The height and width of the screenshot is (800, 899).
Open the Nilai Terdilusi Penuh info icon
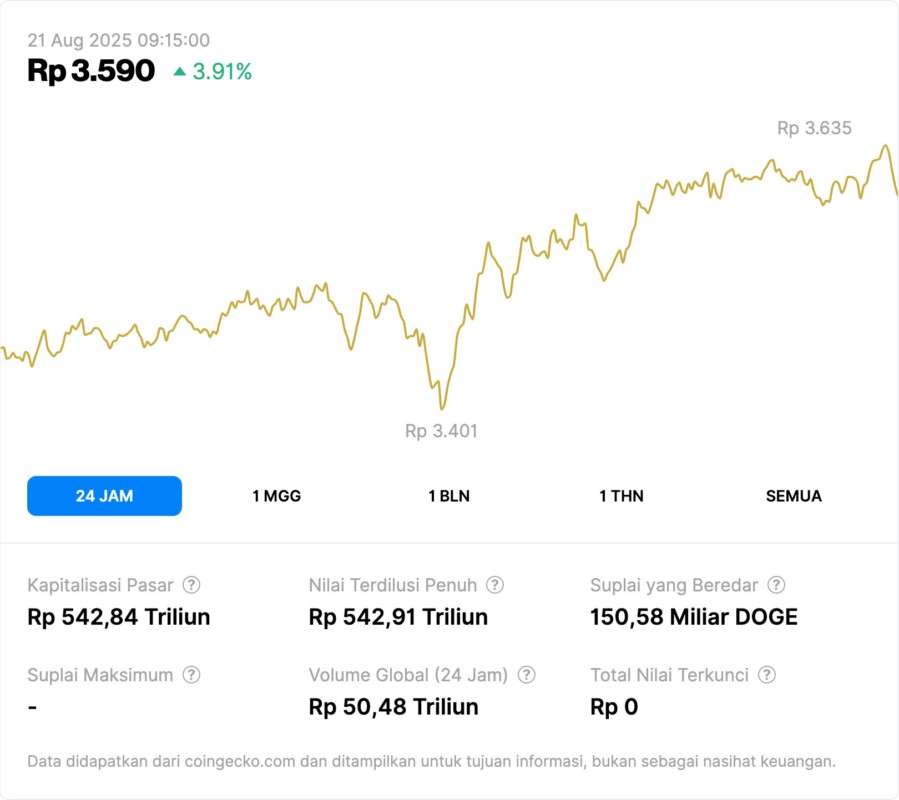pos(495,585)
